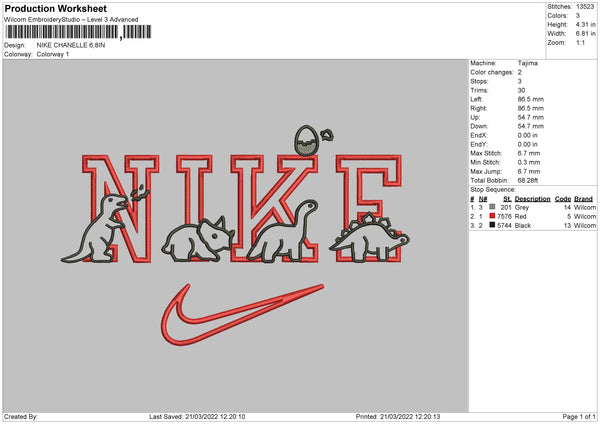Click the long-neck brontosaurus in the design
This screenshot has height=424, width=600.
click(282, 231)
